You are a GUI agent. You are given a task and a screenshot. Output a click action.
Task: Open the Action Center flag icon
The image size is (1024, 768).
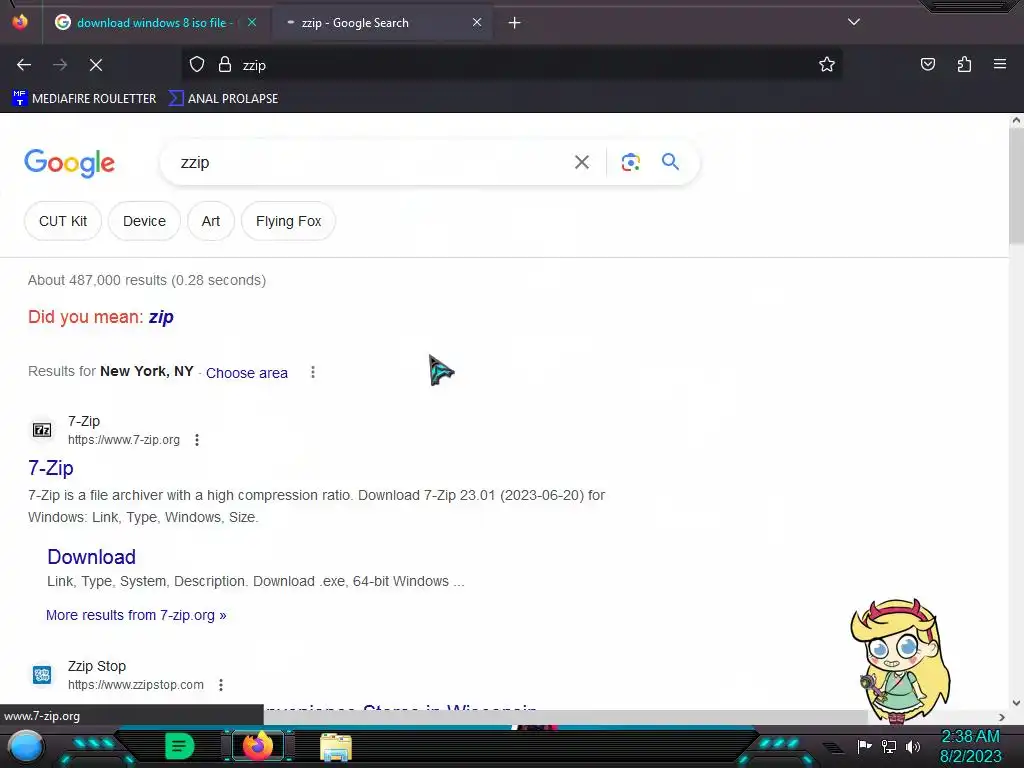click(864, 746)
